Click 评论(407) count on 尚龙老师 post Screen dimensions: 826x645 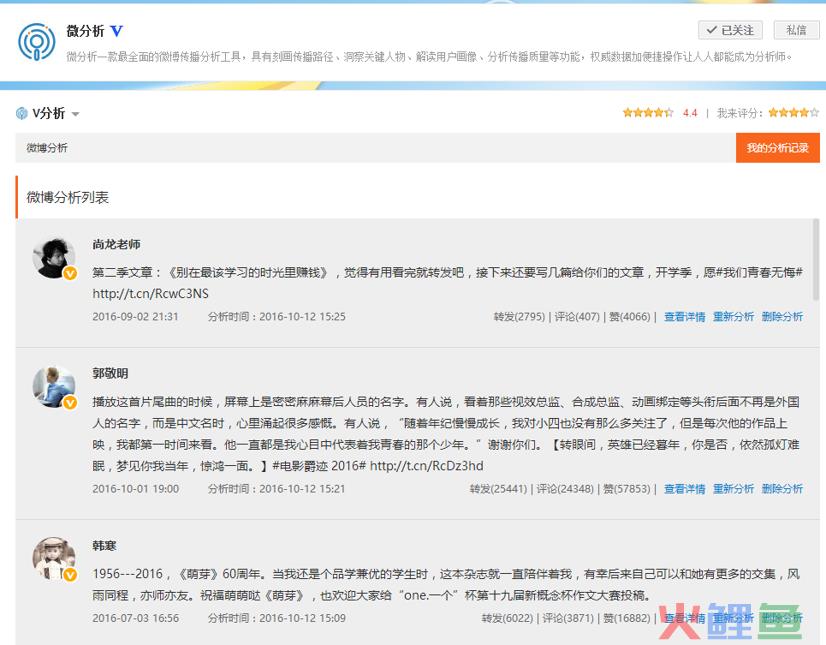click(577, 317)
